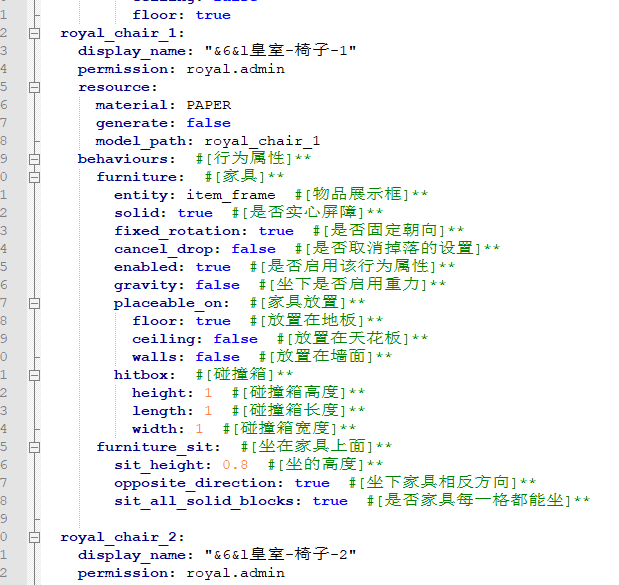
Task: Fold the hitbox block
Action: pyautogui.click(x=35, y=375)
